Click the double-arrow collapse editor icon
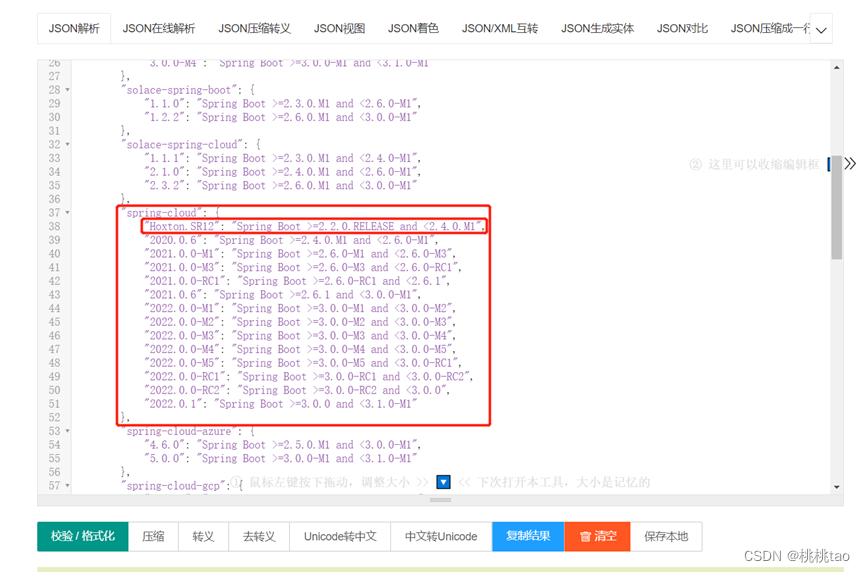 tap(850, 163)
